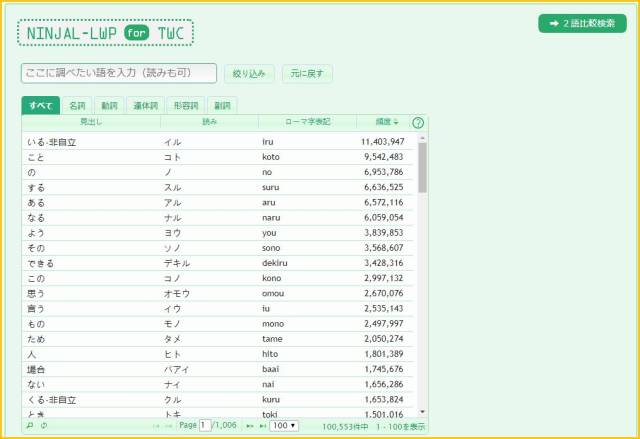The height and width of the screenshot is (439, 640).
Task: Open the rows-per-page dropdown showing 100
Action: (x=285, y=426)
